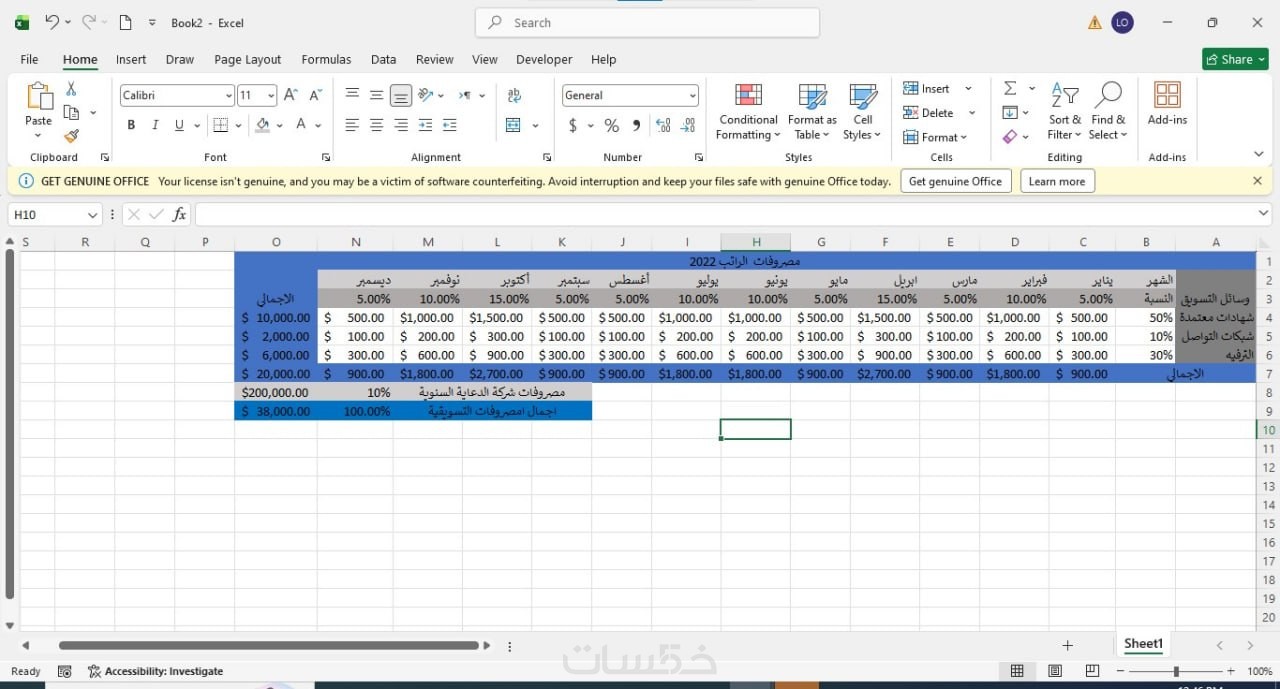The width and height of the screenshot is (1280, 689).
Task: Click the Increase Font Size icon
Action: coord(290,95)
